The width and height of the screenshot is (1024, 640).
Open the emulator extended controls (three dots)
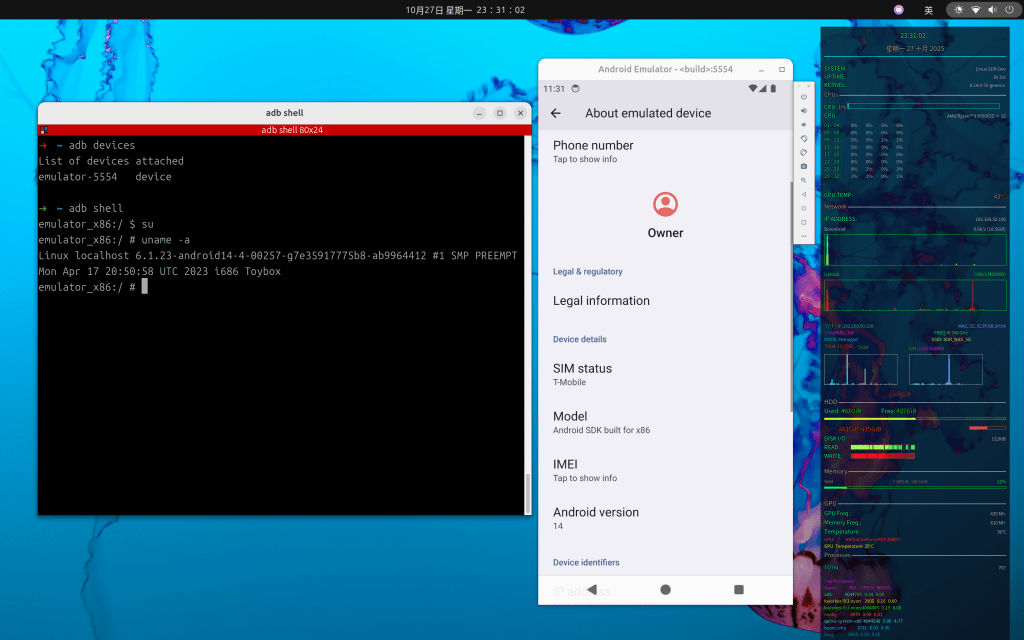[x=804, y=236]
